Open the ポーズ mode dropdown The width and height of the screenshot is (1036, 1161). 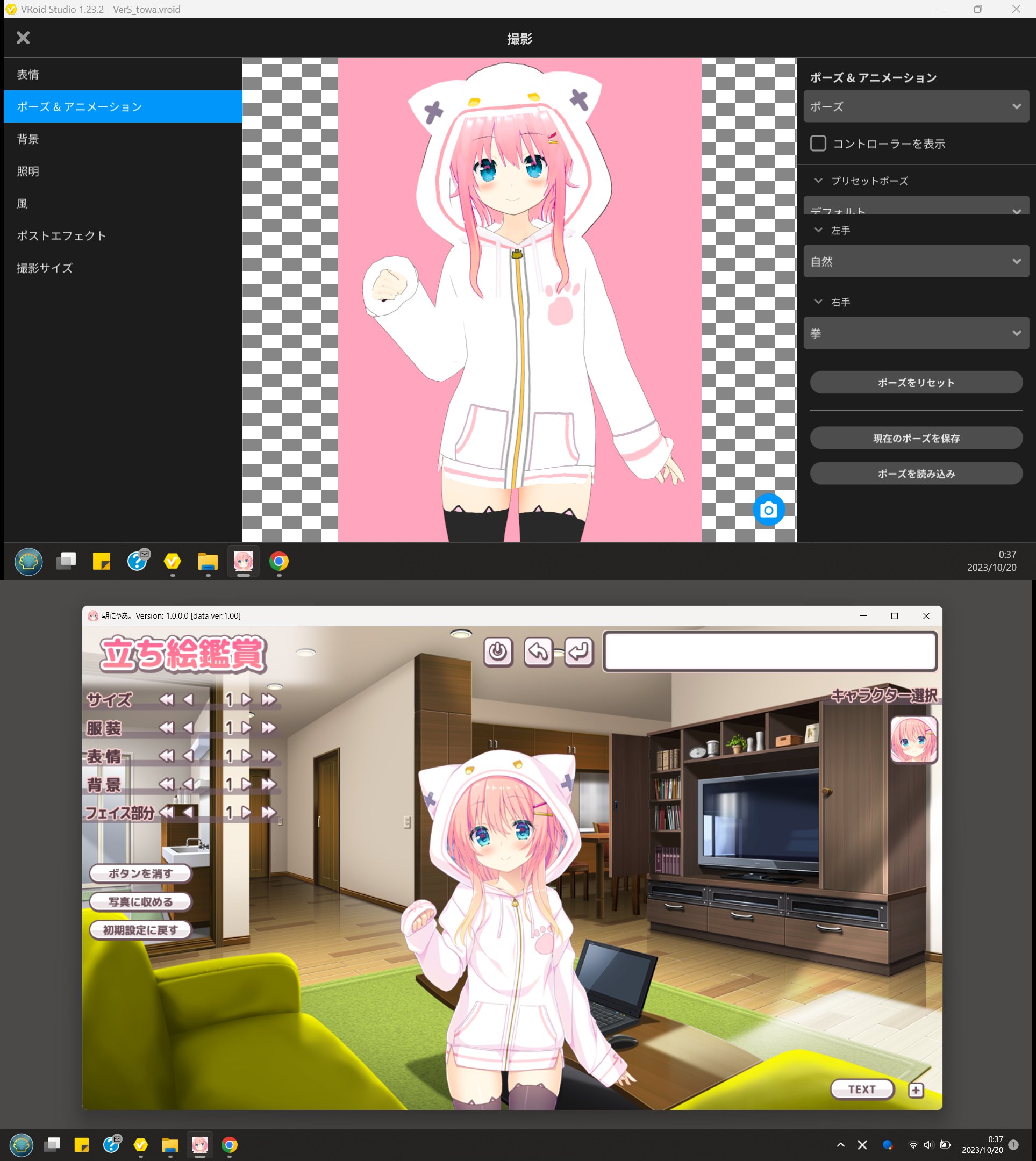(916, 106)
